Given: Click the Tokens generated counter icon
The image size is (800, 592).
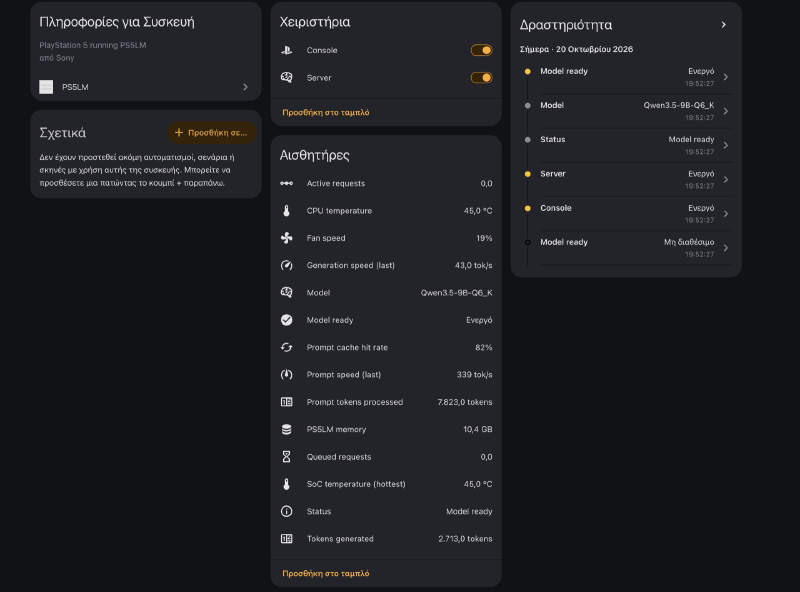Looking at the screenshot, I should pos(287,539).
